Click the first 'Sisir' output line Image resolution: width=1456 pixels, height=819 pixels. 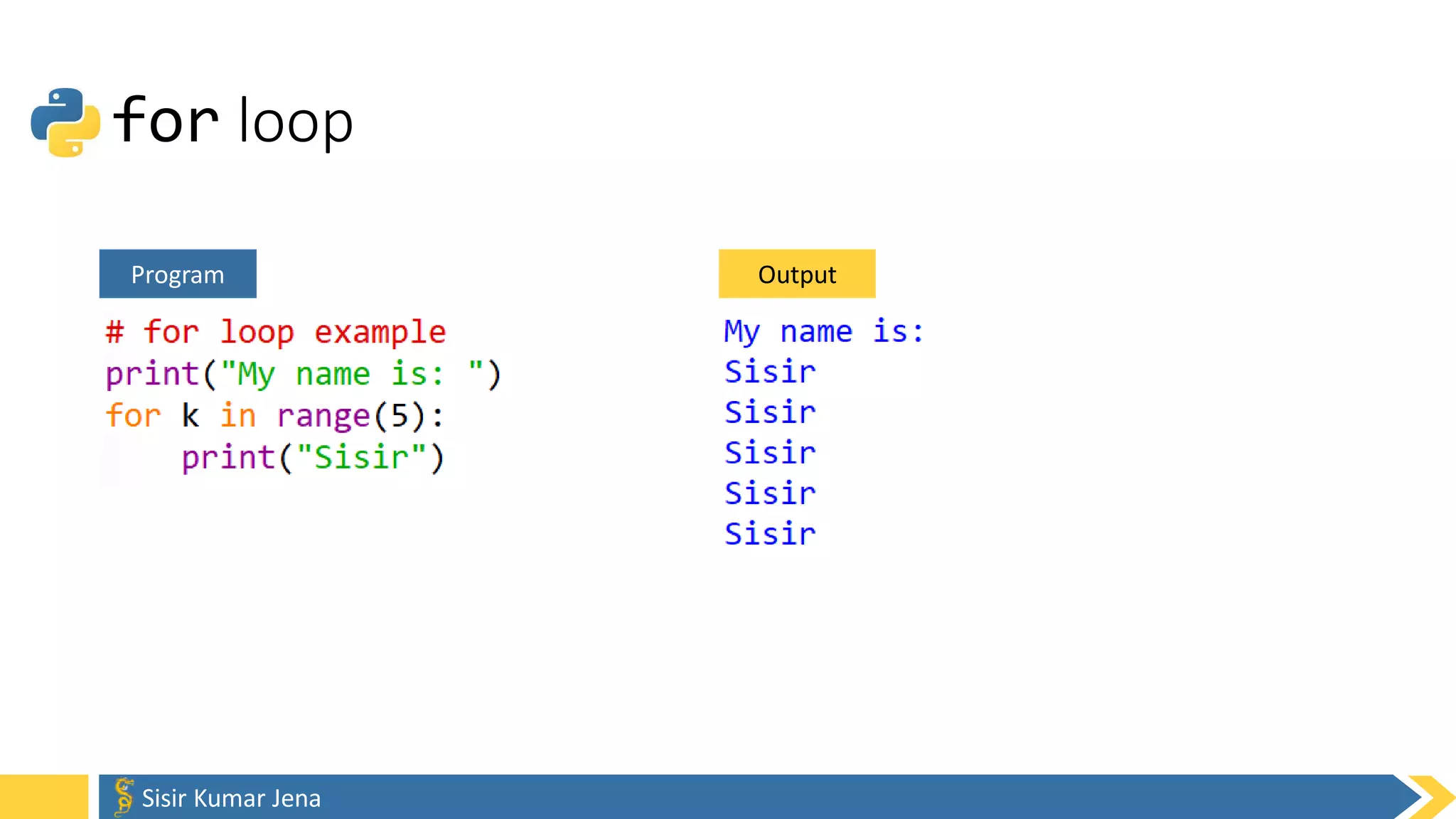[x=770, y=372]
